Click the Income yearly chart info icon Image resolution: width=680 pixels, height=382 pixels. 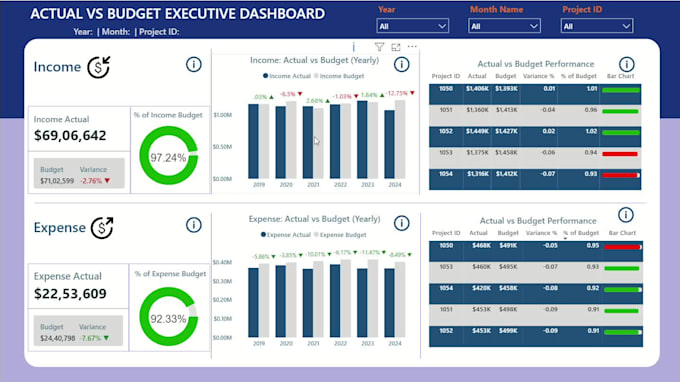(x=401, y=65)
